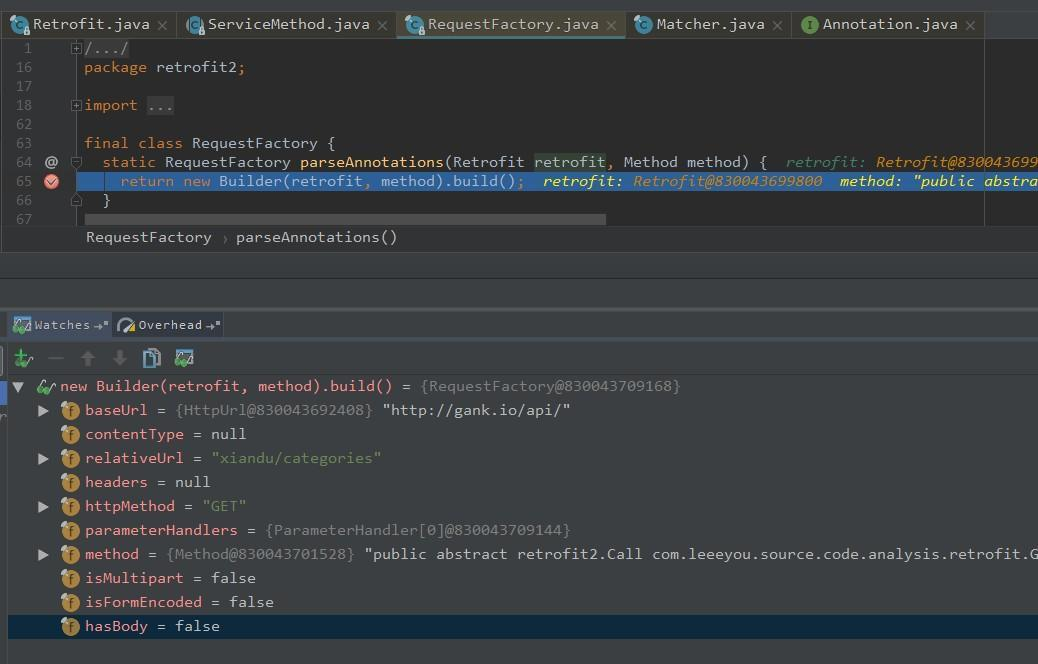Click the "GET" httpMethod value
The height and width of the screenshot is (664, 1038).
(224, 506)
